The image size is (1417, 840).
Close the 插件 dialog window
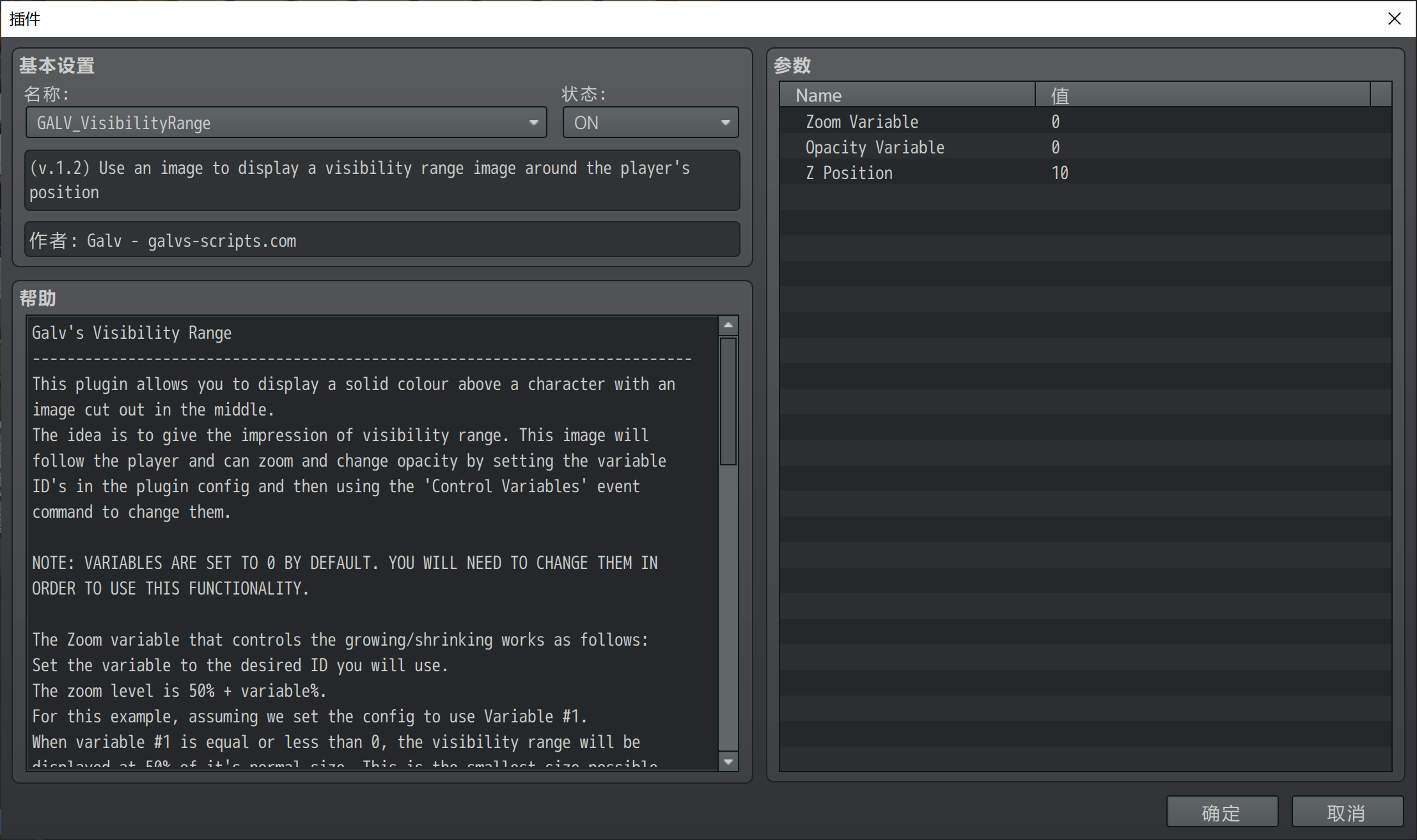(x=1395, y=19)
